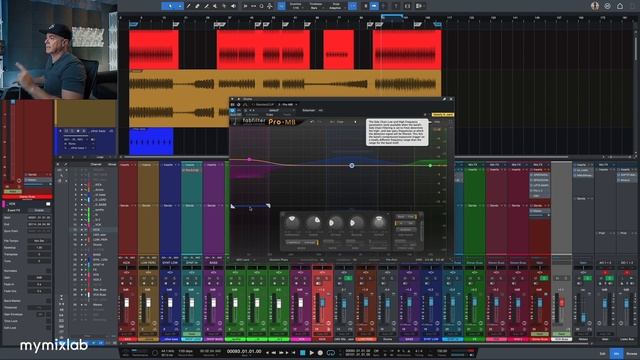640x360 pixels.
Task: Stop playback in the transport bar
Action: point(302,353)
